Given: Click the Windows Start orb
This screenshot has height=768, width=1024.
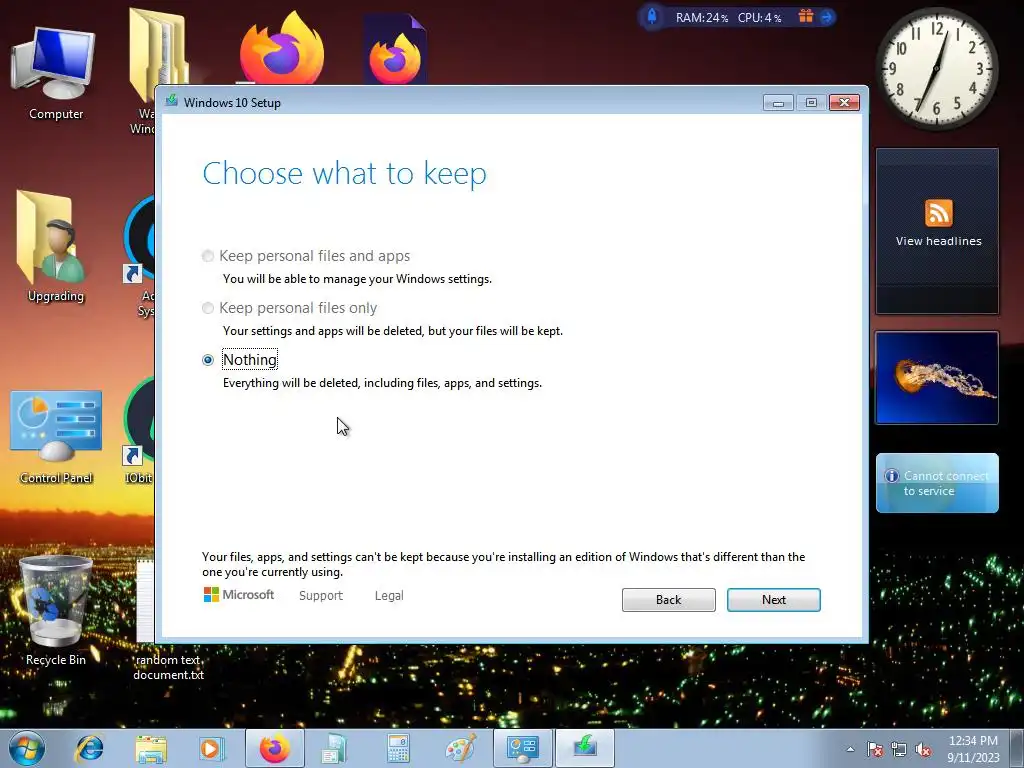Looking at the screenshot, I should (27, 748).
